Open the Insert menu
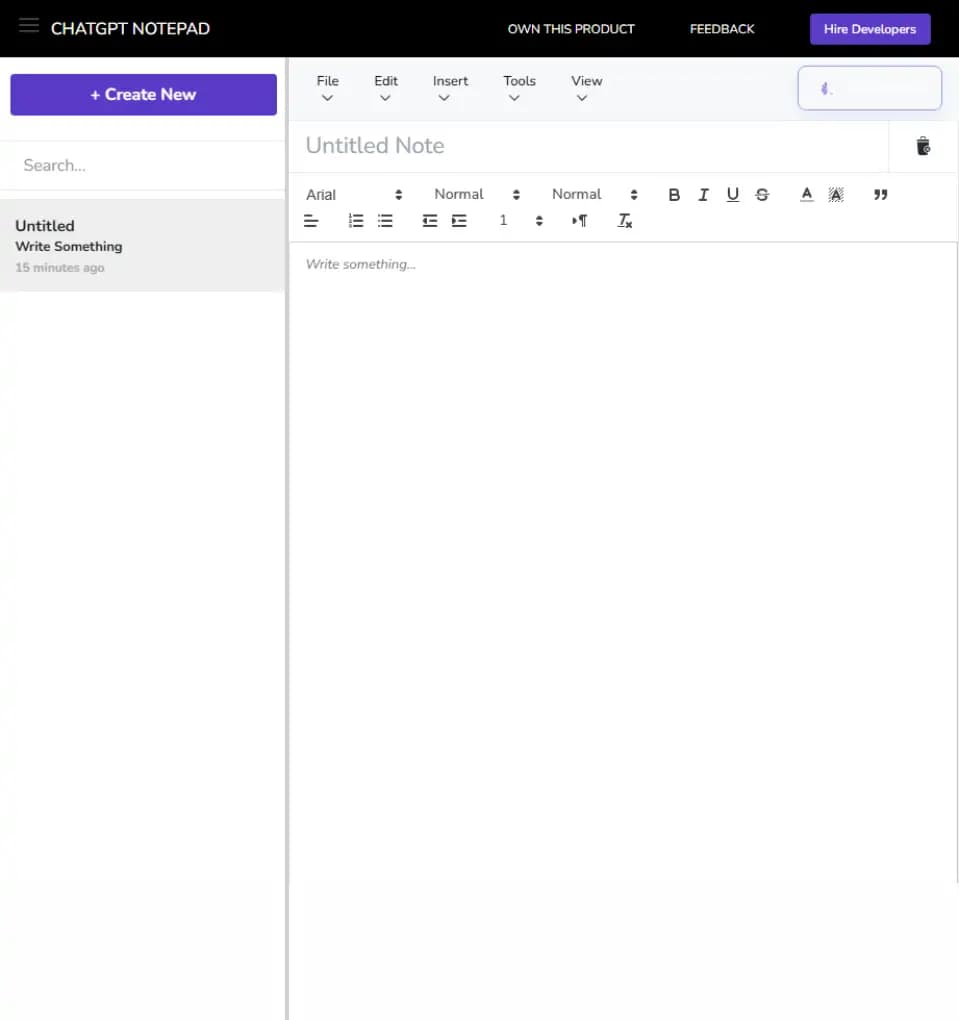Viewport: 959px width, 1020px height. click(450, 88)
